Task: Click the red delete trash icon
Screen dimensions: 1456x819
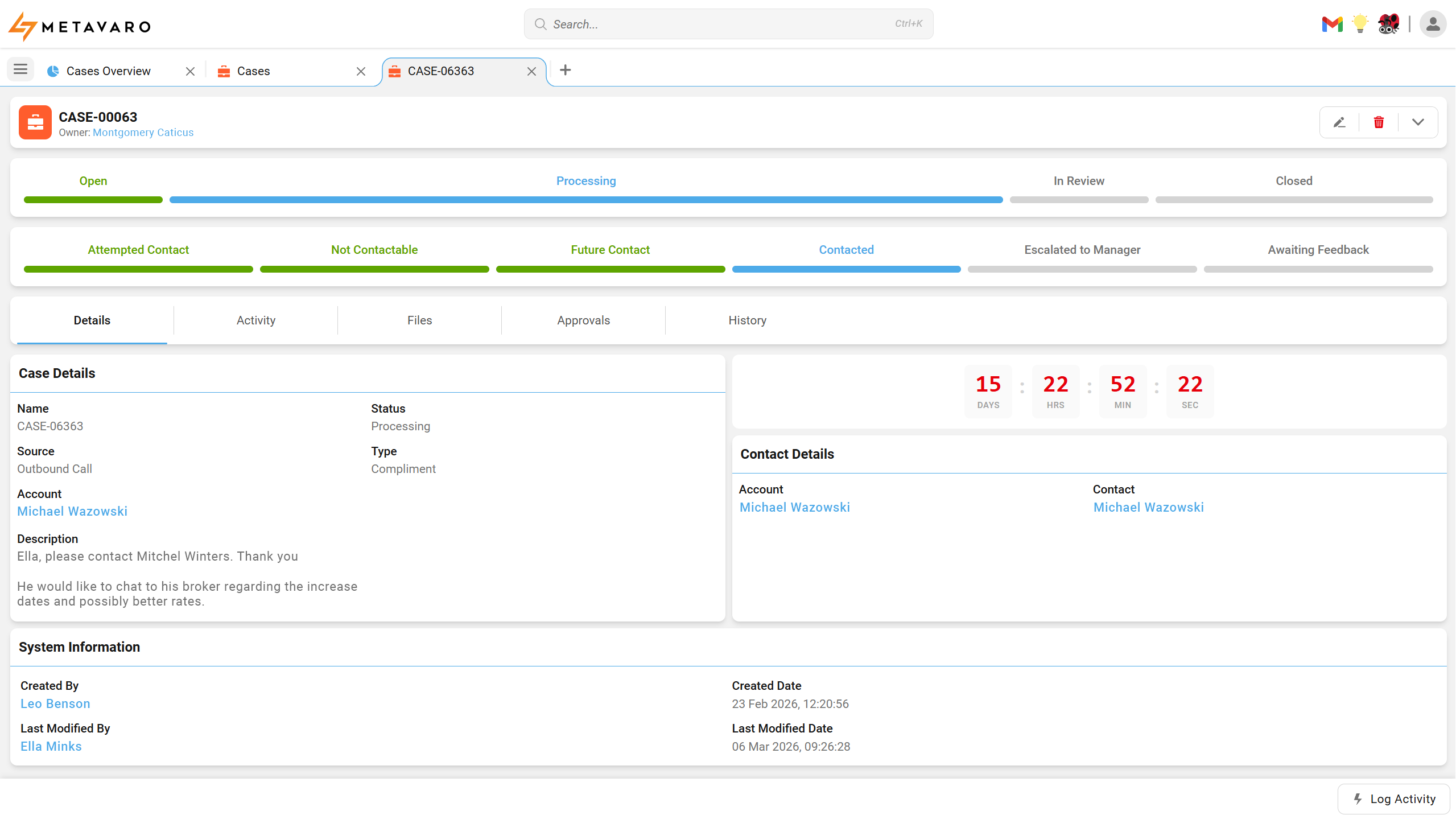Action: tap(1378, 122)
